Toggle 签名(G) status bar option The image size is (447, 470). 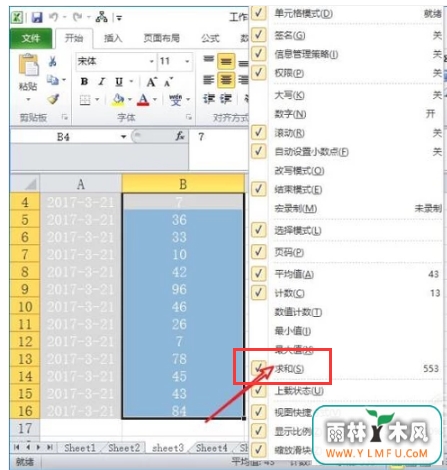(347, 35)
